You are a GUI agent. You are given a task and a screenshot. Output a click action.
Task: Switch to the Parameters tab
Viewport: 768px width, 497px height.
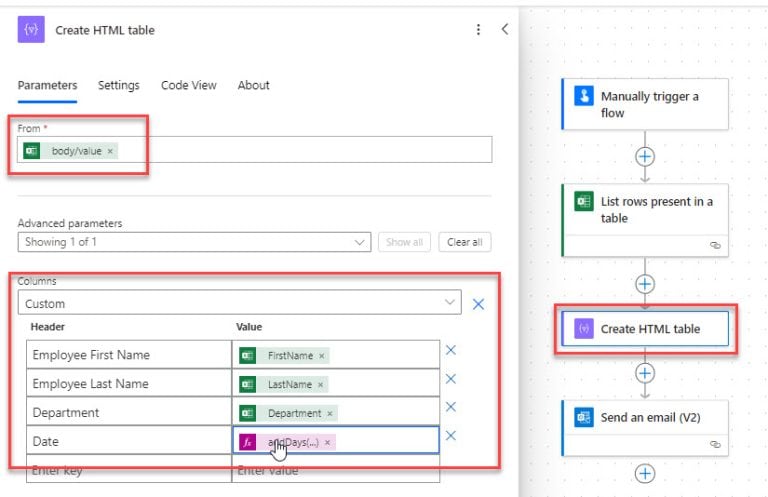coord(48,85)
